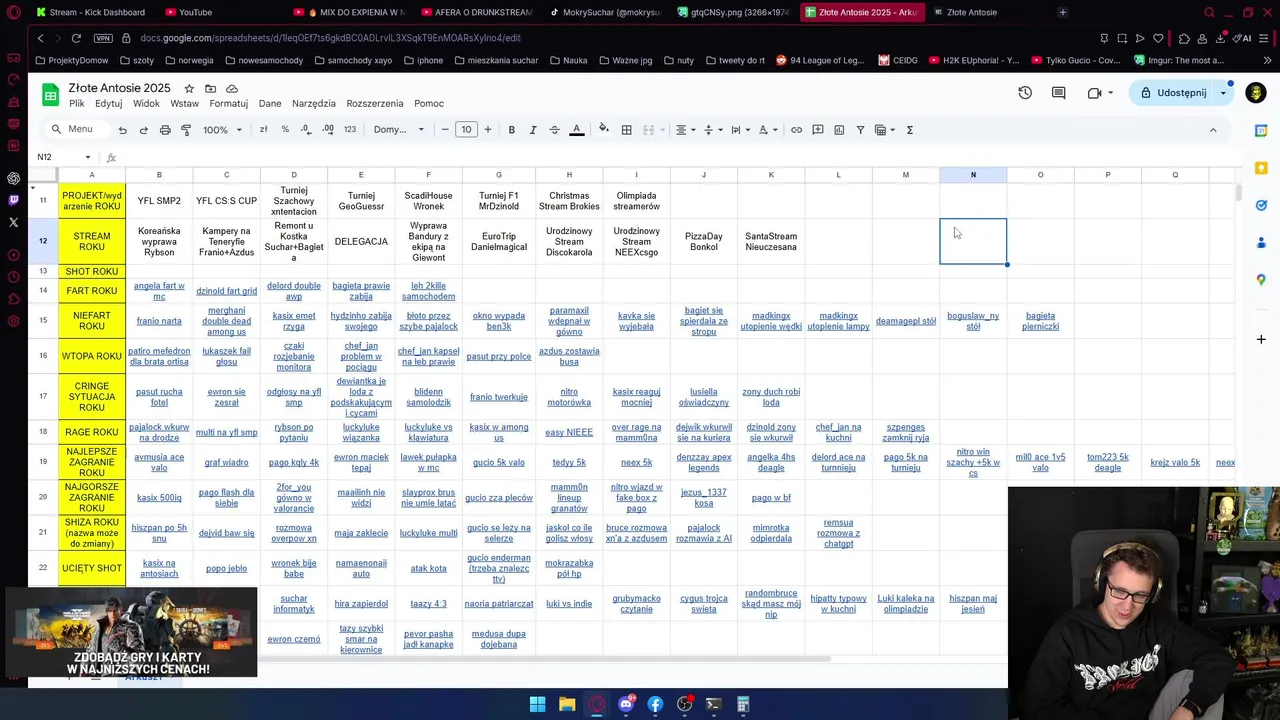Image resolution: width=1280 pixels, height=720 pixels.
Task: Add a comment with the toolbar icon
Action: (818, 130)
